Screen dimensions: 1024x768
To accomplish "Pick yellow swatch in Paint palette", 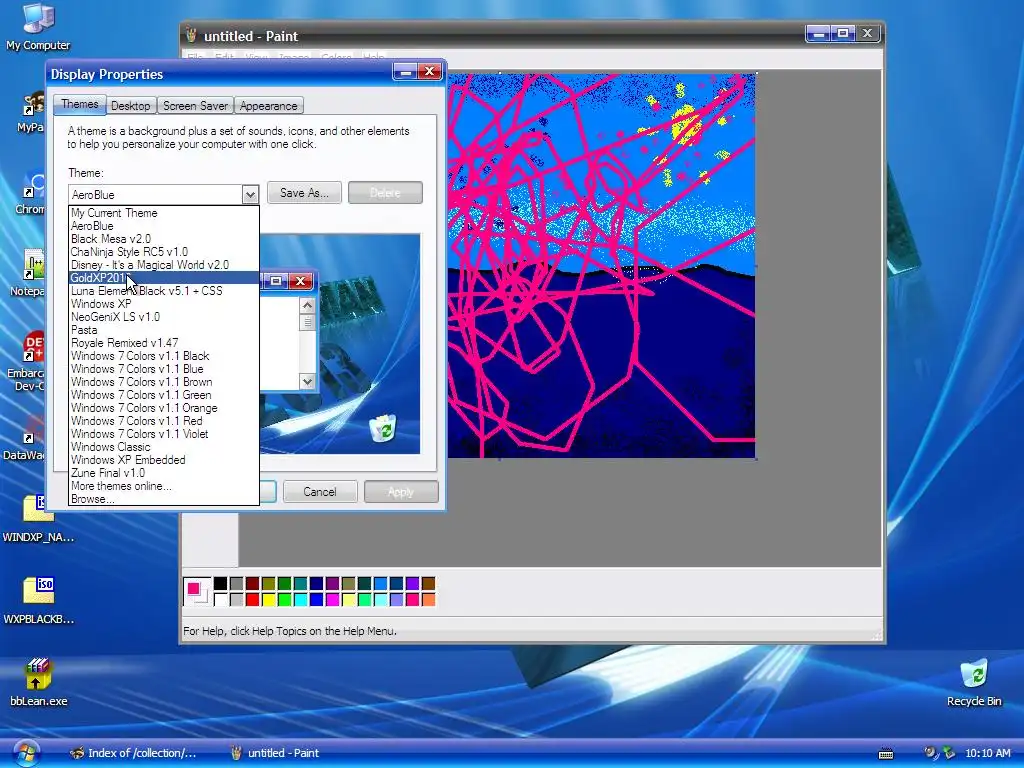I will tap(268, 600).
